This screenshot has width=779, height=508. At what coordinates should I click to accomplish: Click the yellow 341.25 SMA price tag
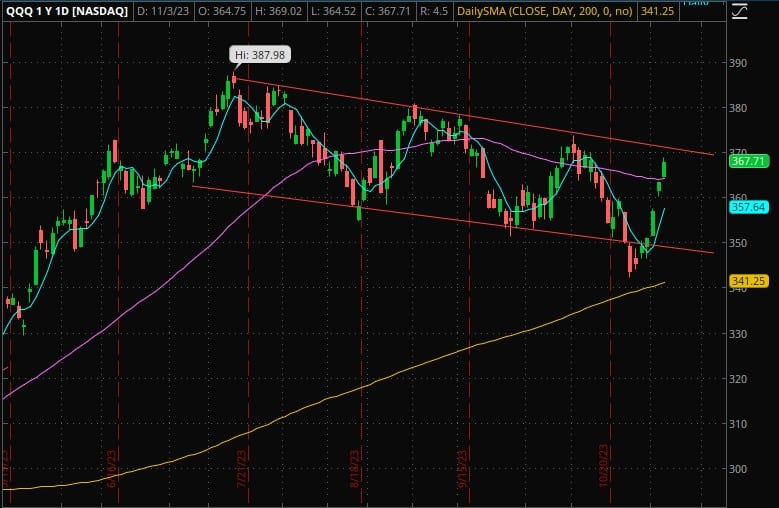pyautogui.click(x=749, y=281)
